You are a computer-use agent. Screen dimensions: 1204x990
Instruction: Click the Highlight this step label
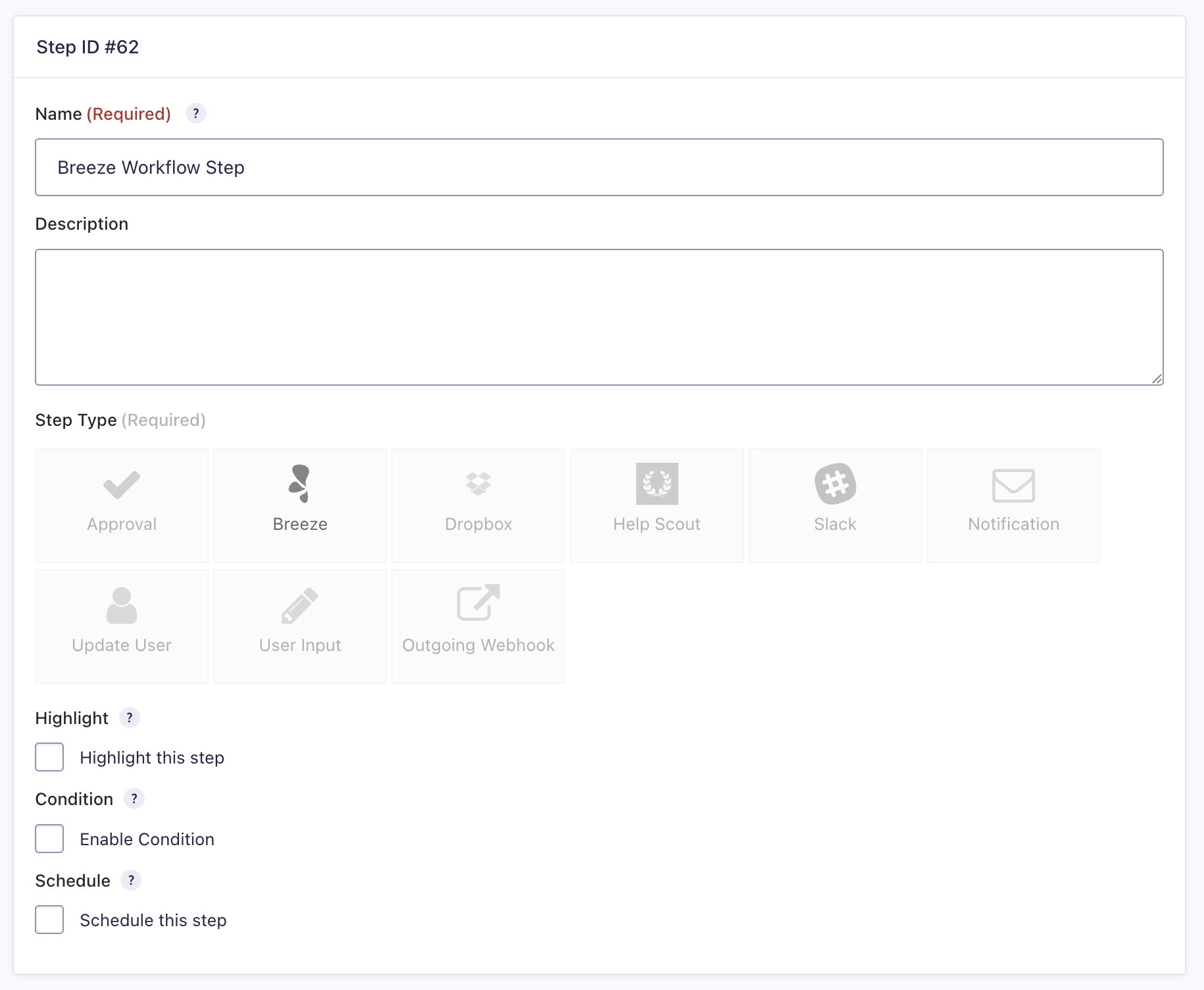pyautogui.click(x=152, y=758)
